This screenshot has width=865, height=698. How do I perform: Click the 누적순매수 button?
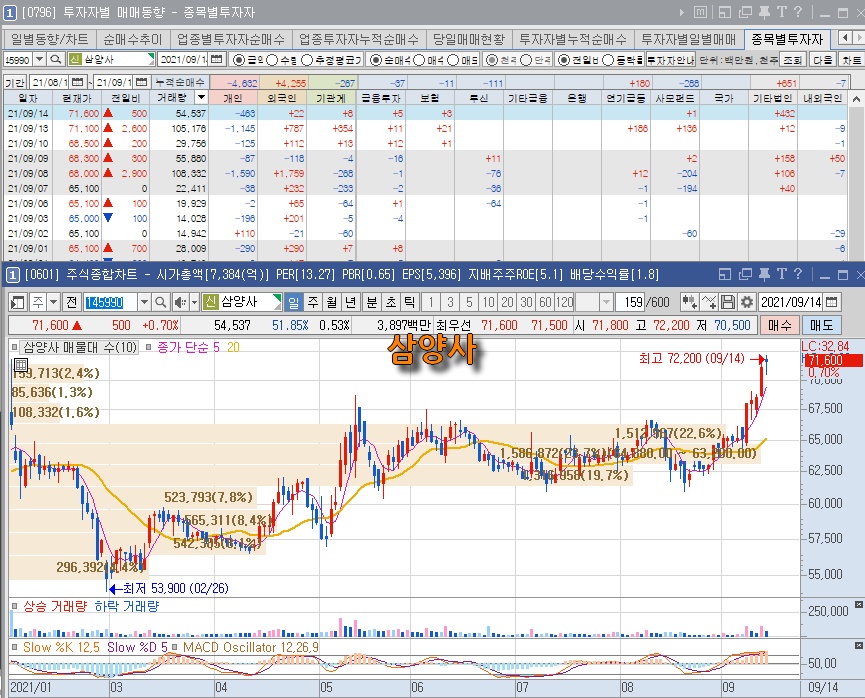(x=180, y=82)
